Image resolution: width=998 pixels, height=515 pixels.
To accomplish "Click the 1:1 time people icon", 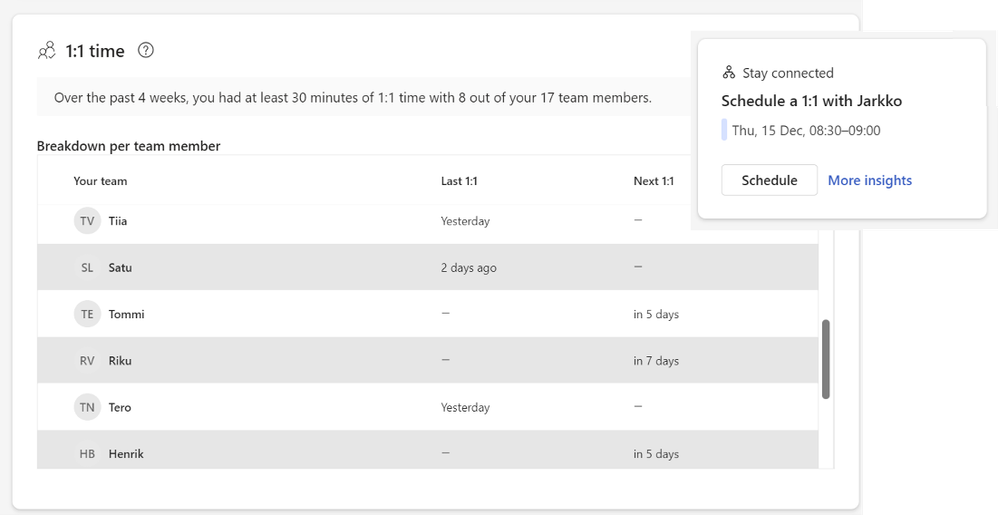I will pos(47,51).
